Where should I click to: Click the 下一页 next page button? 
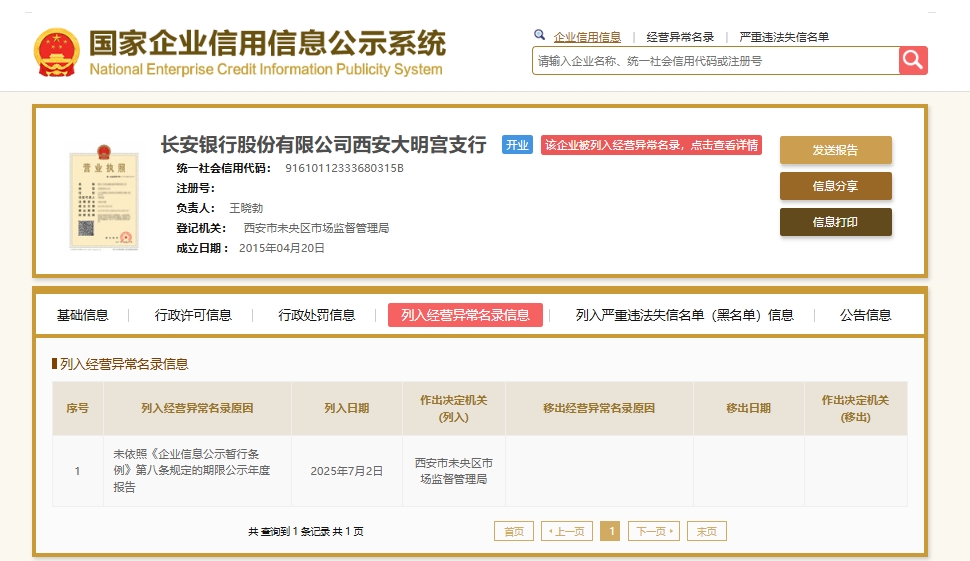coord(654,531)
